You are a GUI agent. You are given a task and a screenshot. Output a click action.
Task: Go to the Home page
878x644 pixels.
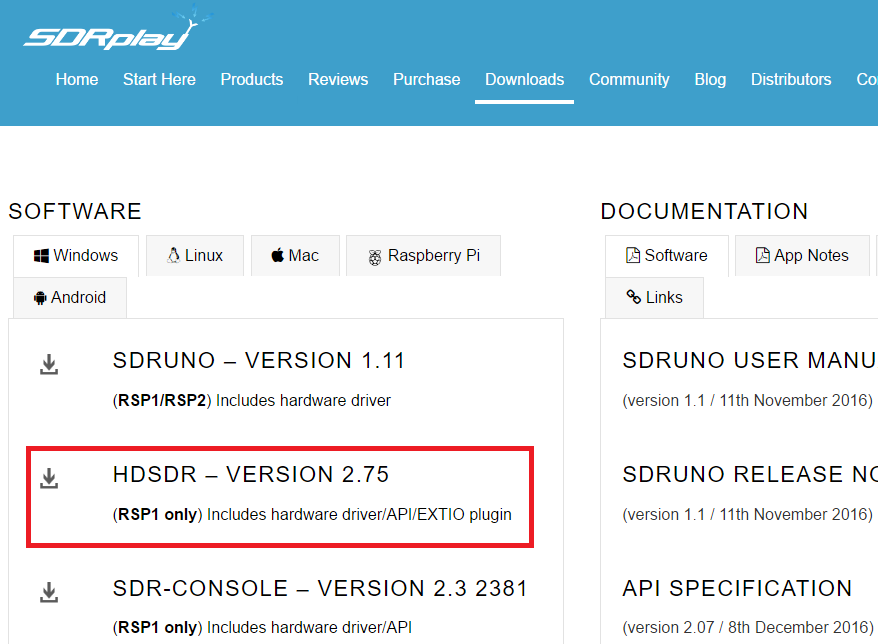click(77, 80)
